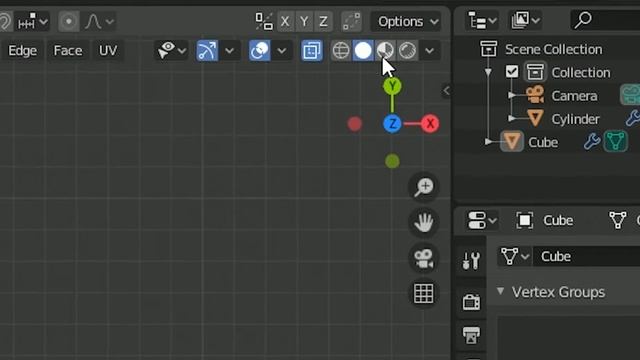Switch orthographic perspective grid icon
Image resolution: width=640 pixels, height=360 pixels.
[424, 293]
